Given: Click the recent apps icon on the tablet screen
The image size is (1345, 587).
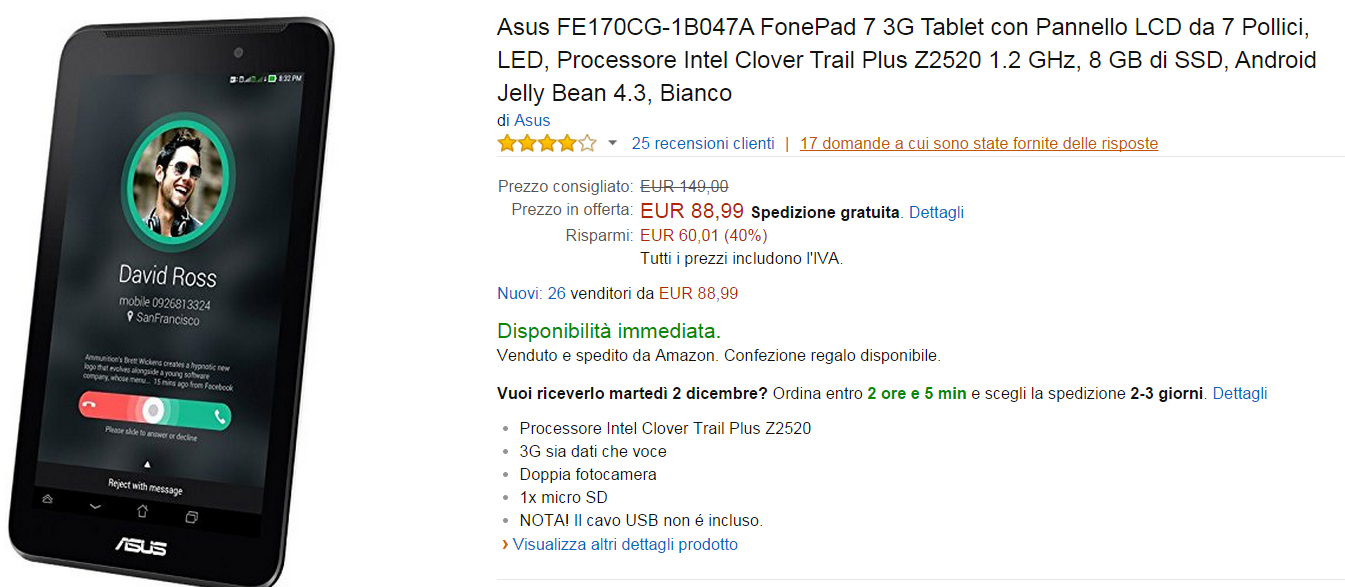Looking at the screenshot, I should click(x=192, y=515).
